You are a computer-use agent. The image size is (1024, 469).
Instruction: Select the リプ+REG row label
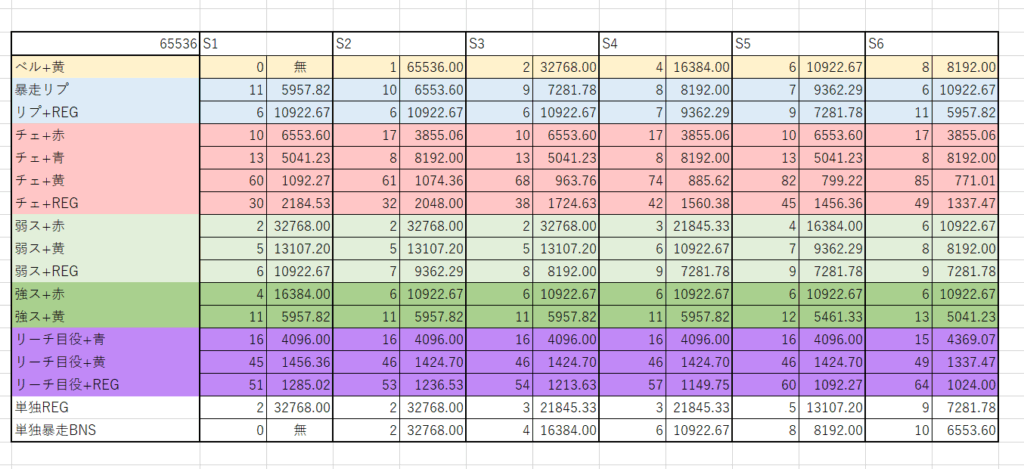tap(106, 110)
